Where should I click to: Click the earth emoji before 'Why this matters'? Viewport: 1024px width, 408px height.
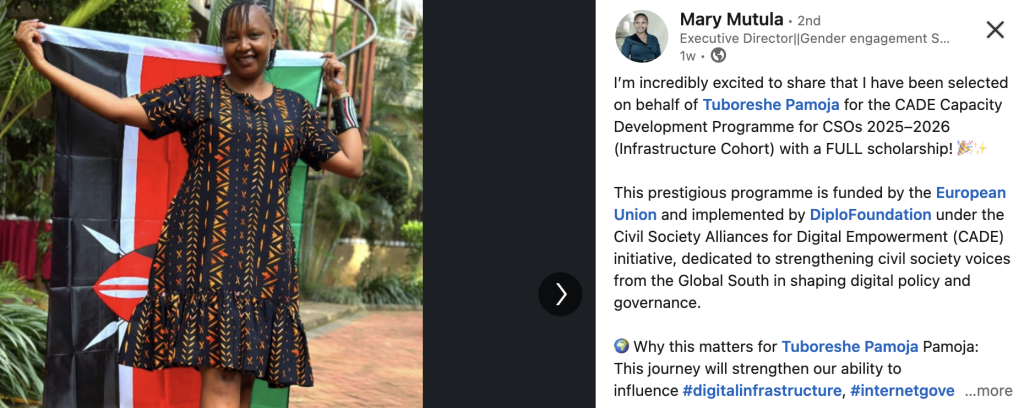coord(622,347)
